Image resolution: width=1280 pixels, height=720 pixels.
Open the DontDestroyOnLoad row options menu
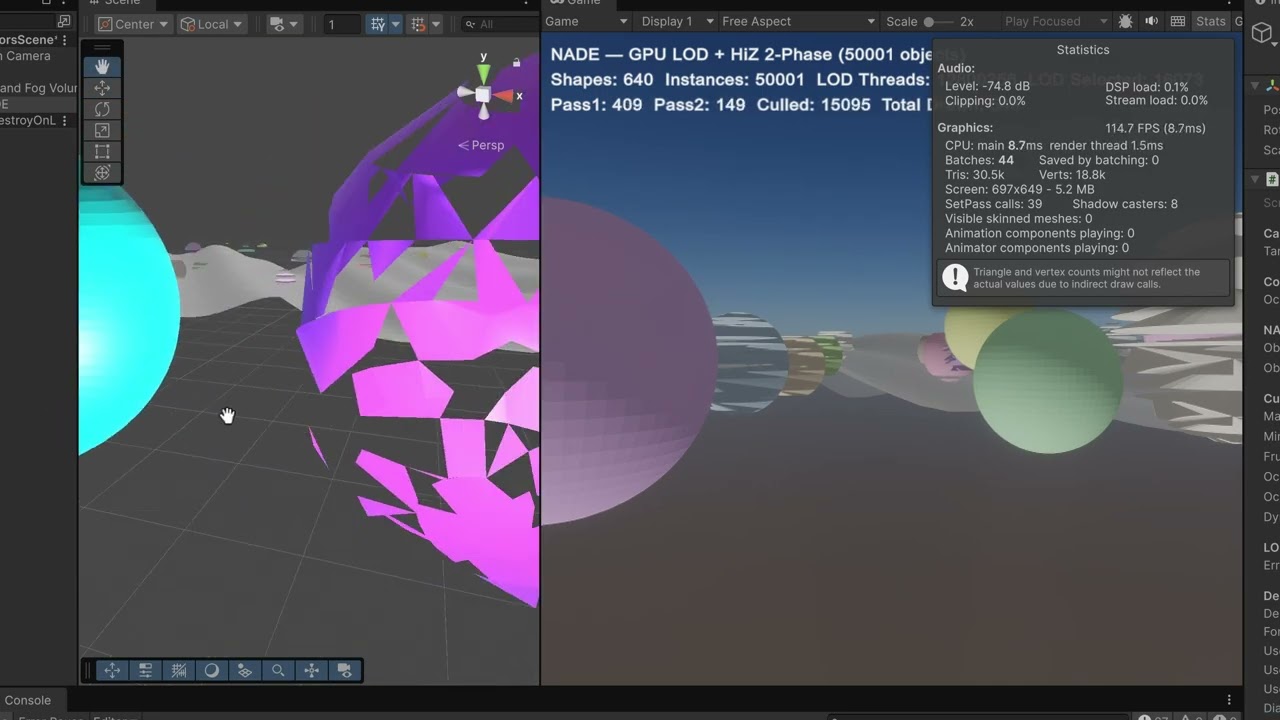[65, 120]
